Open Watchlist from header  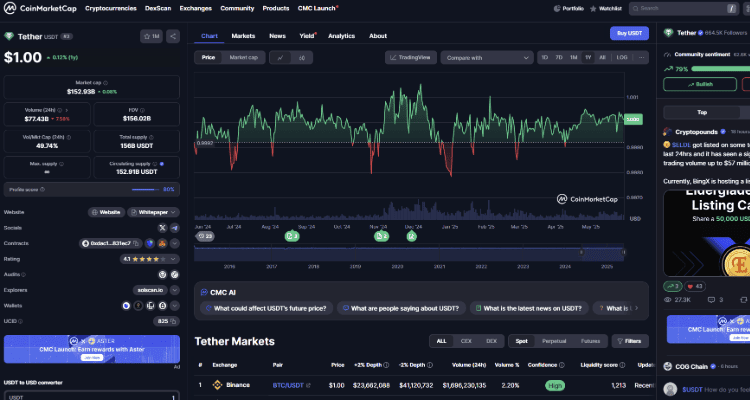(x=606, y=9)
